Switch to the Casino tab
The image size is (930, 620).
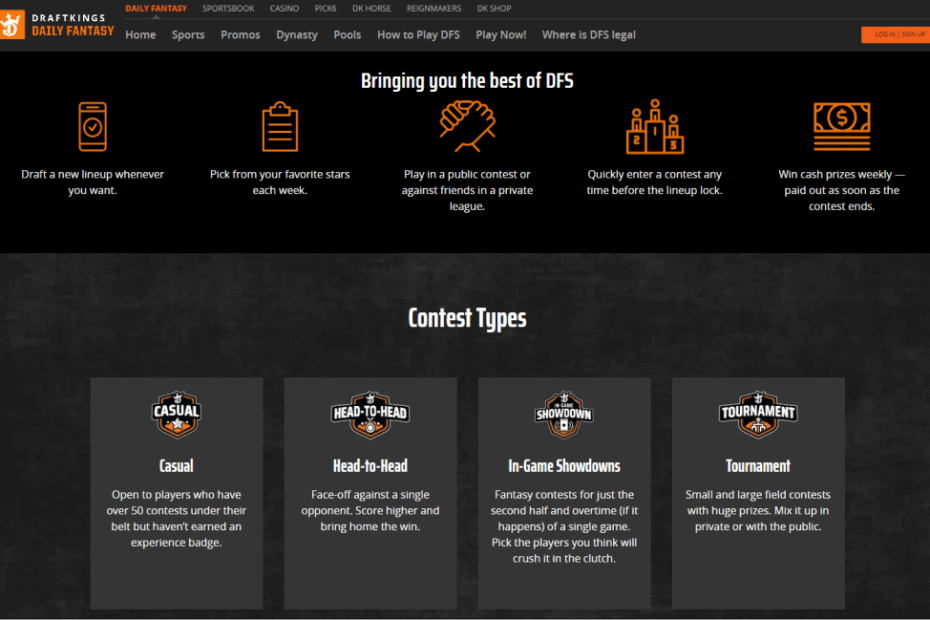coord(284,8)
